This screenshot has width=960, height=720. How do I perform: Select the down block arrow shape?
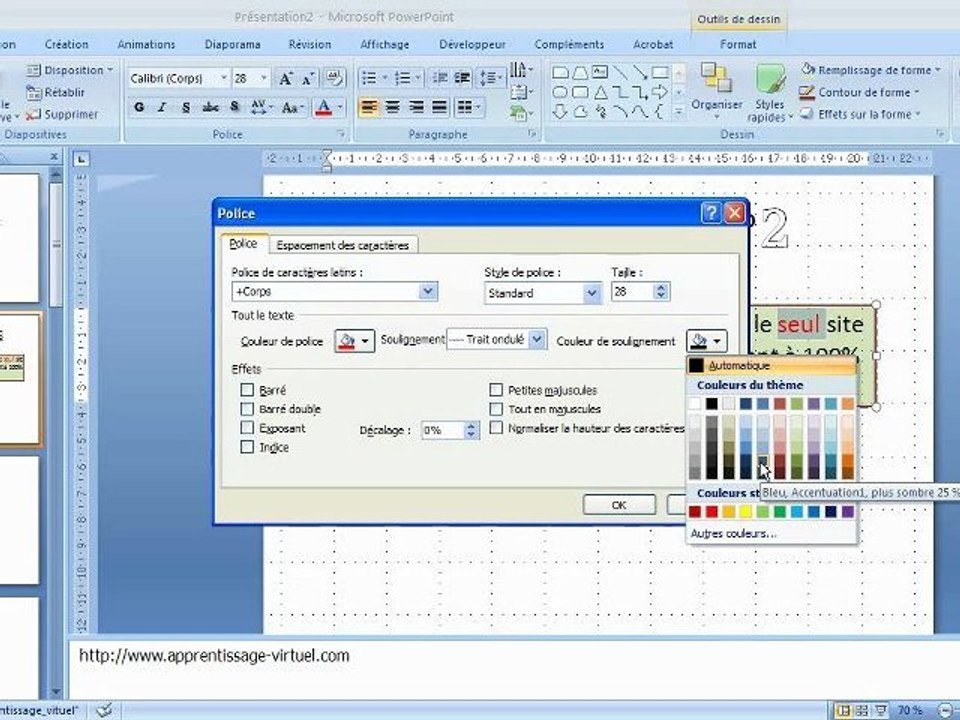pyautogui.click(x=560, y=112)
